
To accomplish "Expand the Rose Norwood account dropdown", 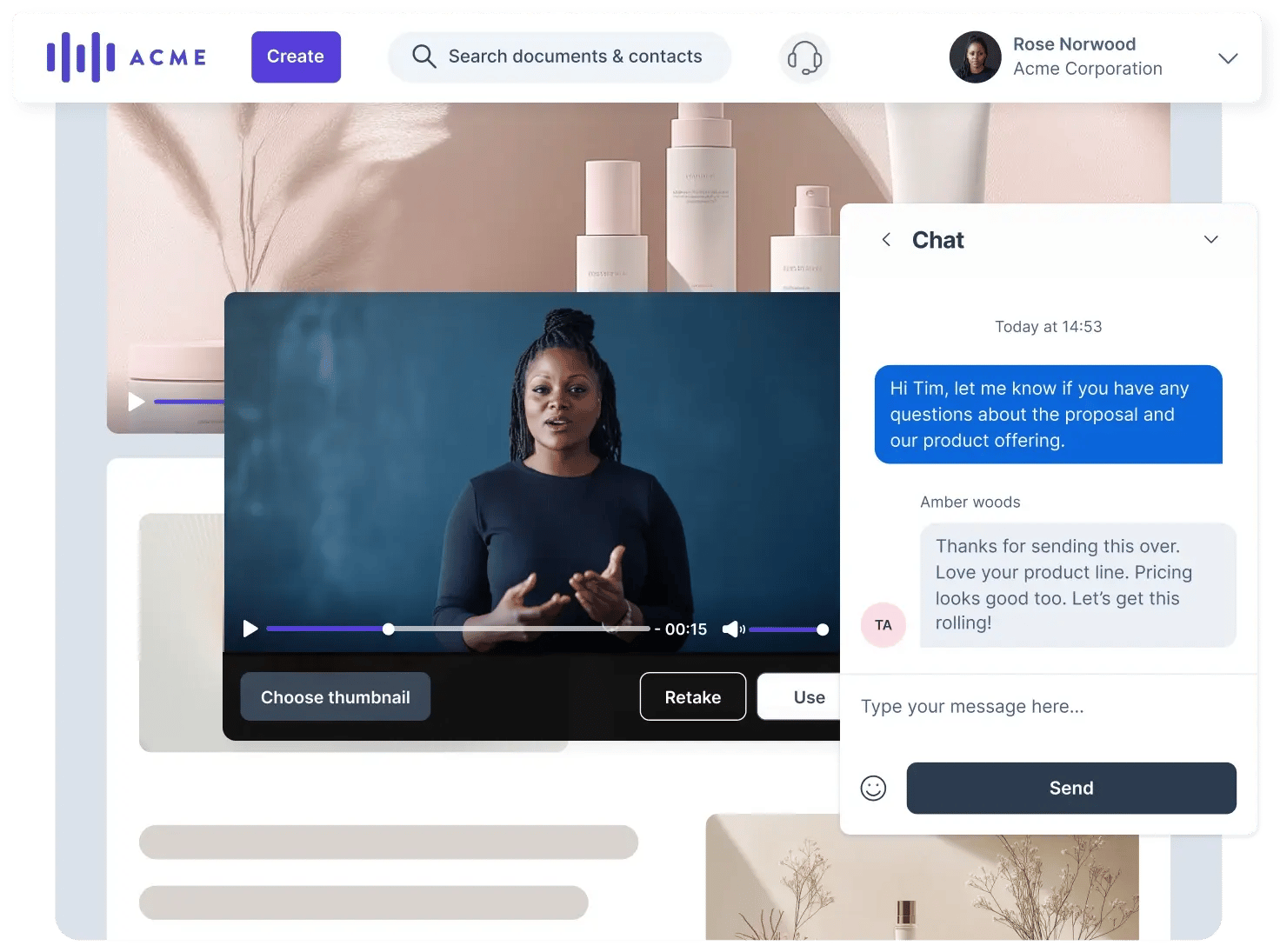I will coord(1228,58).
